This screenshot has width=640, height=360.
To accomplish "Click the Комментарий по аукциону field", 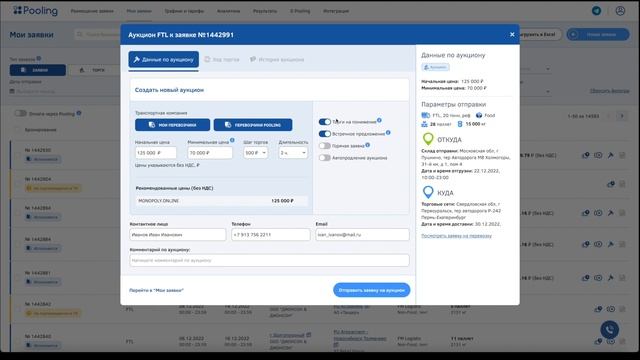I will click(269, 260).
